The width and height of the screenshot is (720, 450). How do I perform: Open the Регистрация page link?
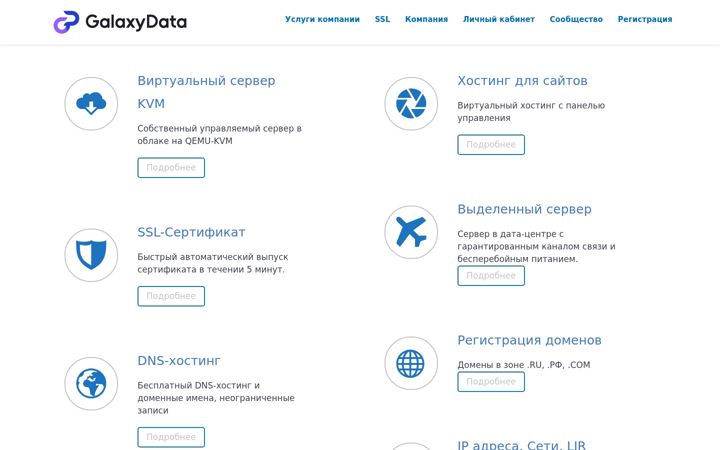click(x=645, y=19)
